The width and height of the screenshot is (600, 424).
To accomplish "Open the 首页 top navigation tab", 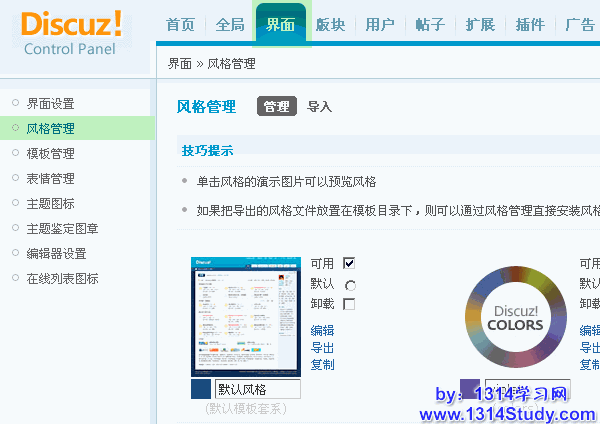I will [180, 25].
